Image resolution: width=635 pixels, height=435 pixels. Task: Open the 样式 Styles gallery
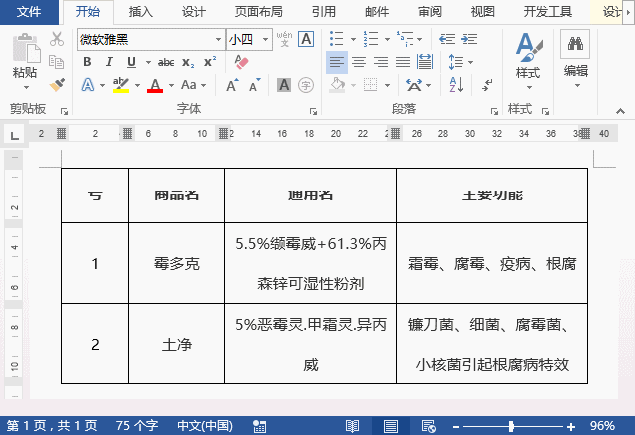click(x=528, y=61)
